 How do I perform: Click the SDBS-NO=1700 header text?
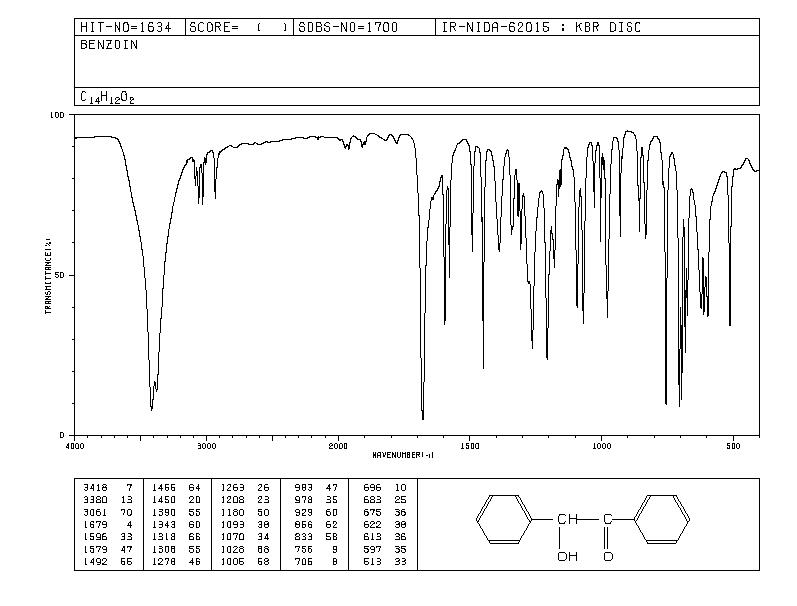(348, 27)
